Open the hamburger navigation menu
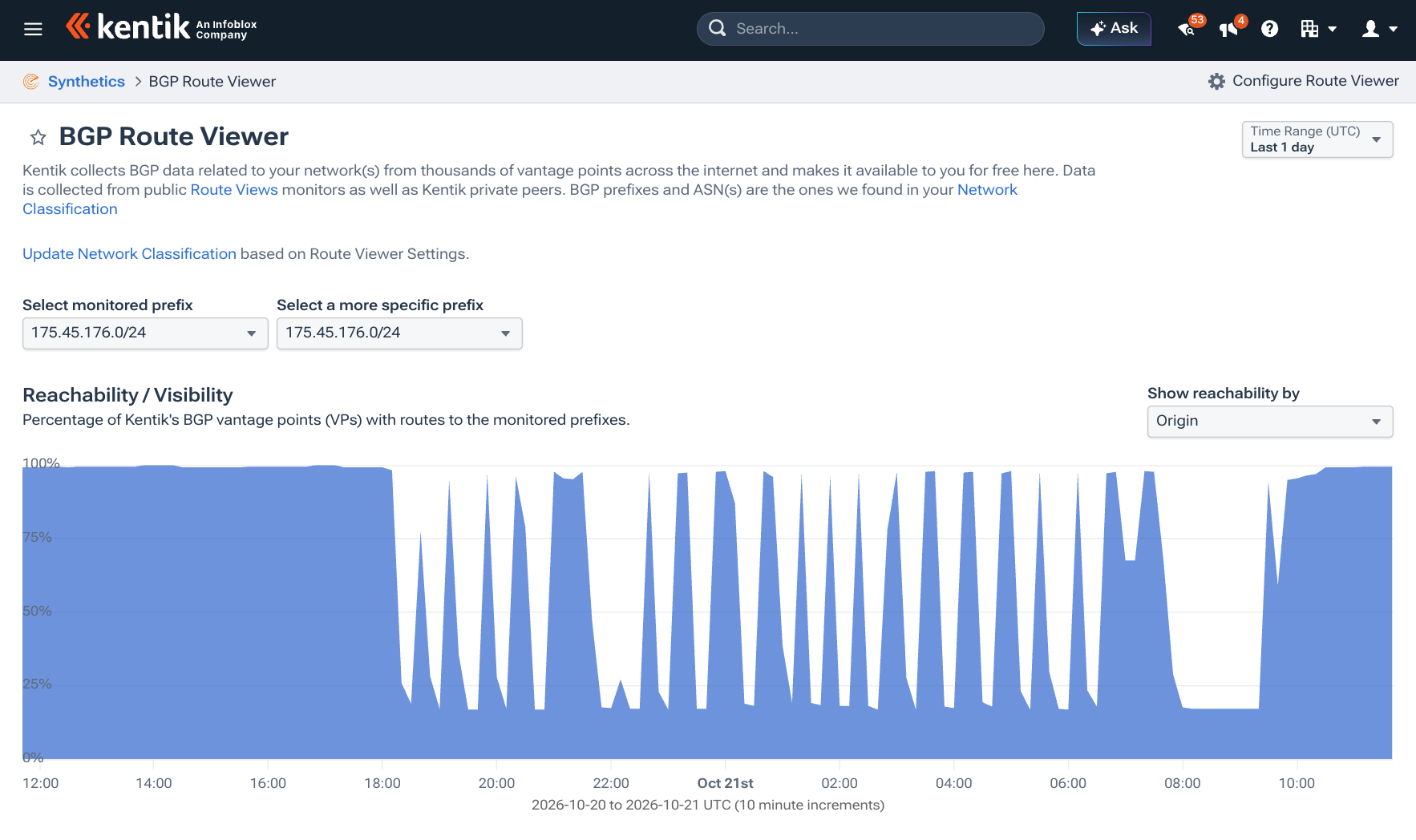 33,30
